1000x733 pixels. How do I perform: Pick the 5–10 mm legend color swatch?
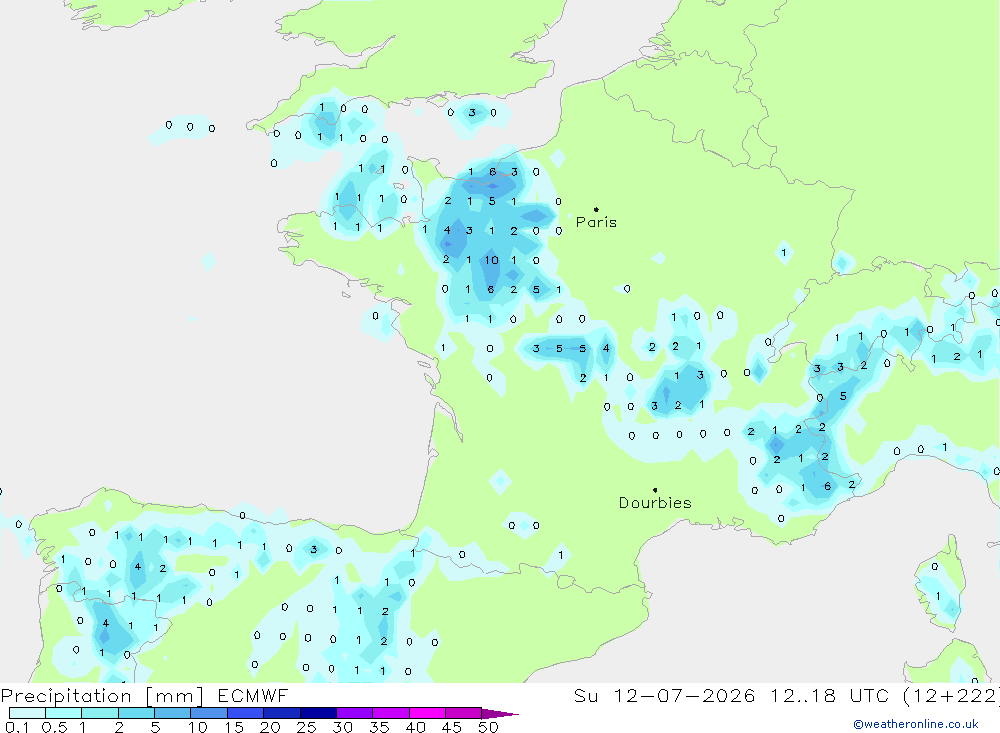click(x=173, y=713)
